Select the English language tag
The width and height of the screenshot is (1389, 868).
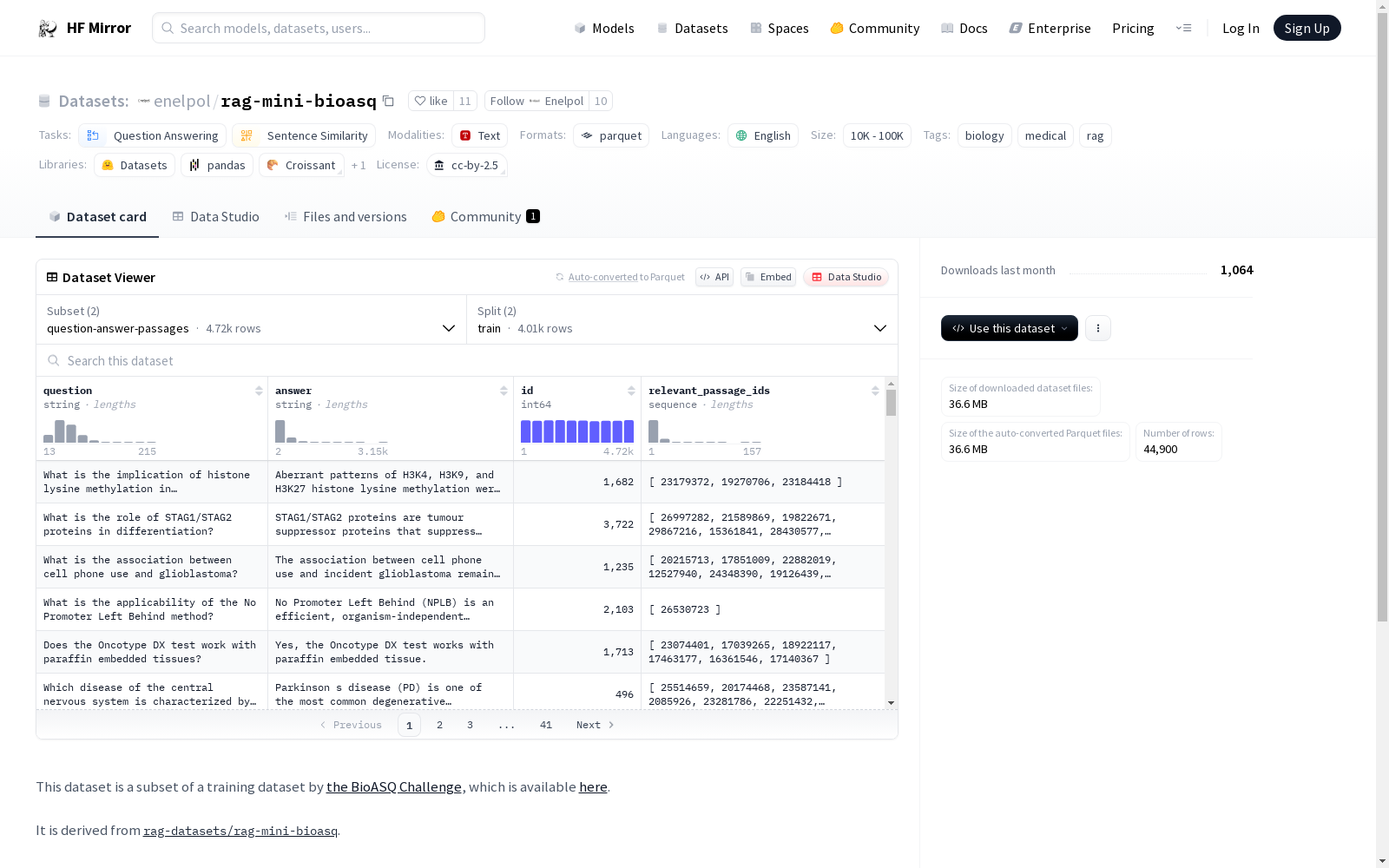click(x=763, y=135)
